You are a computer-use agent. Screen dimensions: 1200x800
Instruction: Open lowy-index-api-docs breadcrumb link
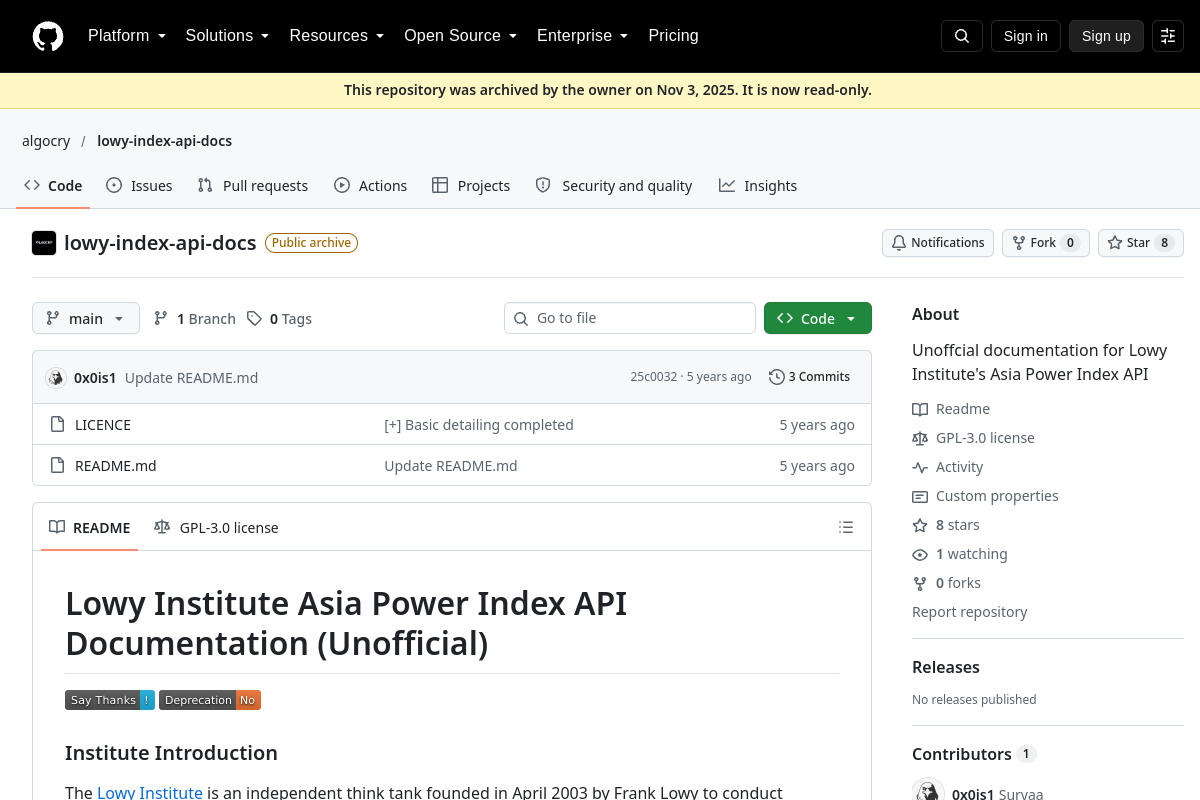[x=165, y=141]
